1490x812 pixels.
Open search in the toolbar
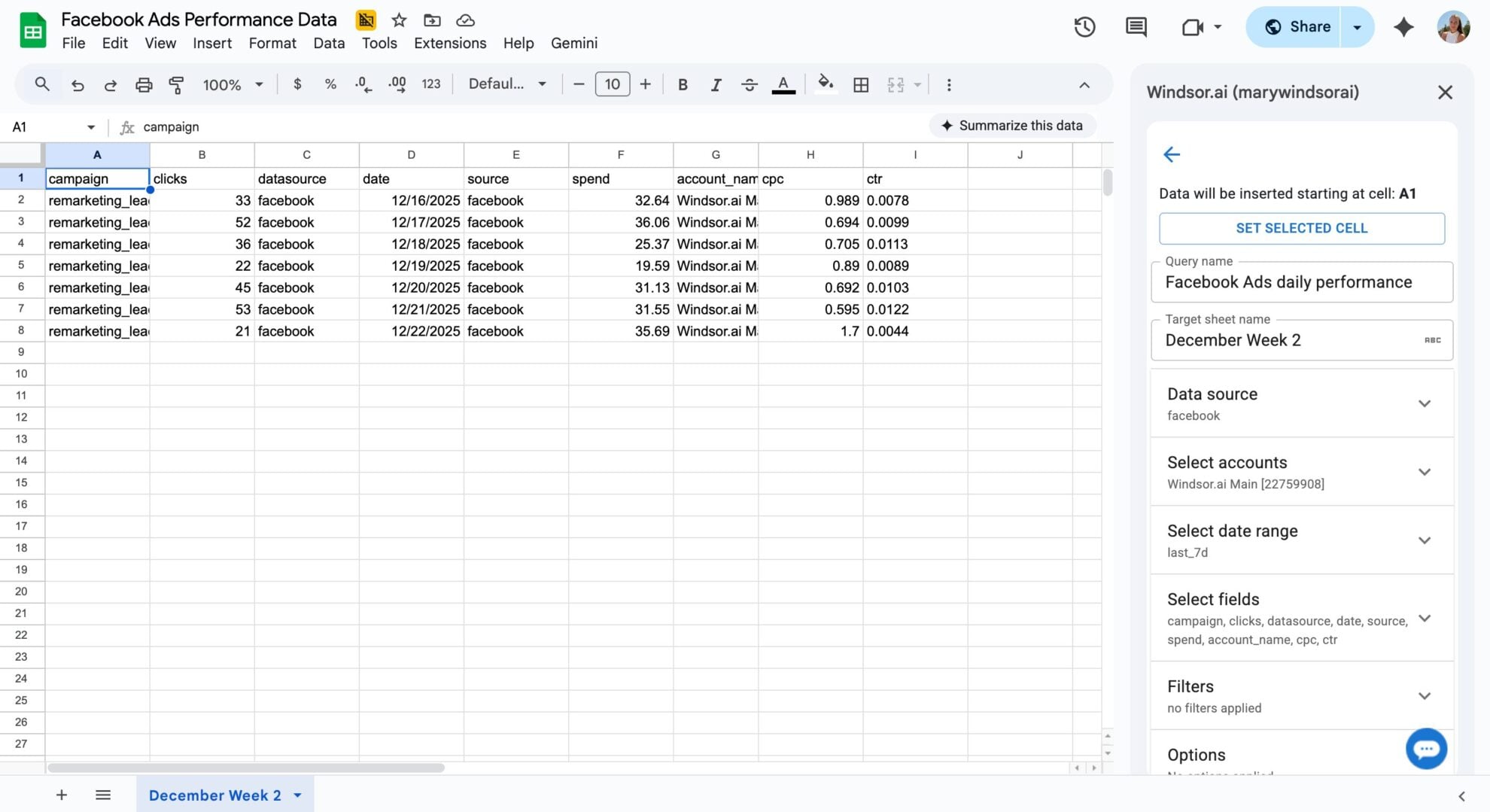(43, 84)
